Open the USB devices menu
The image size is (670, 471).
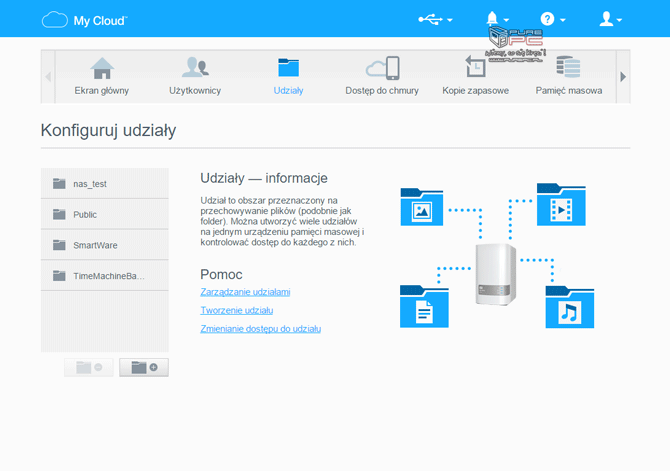coord(435,19)
